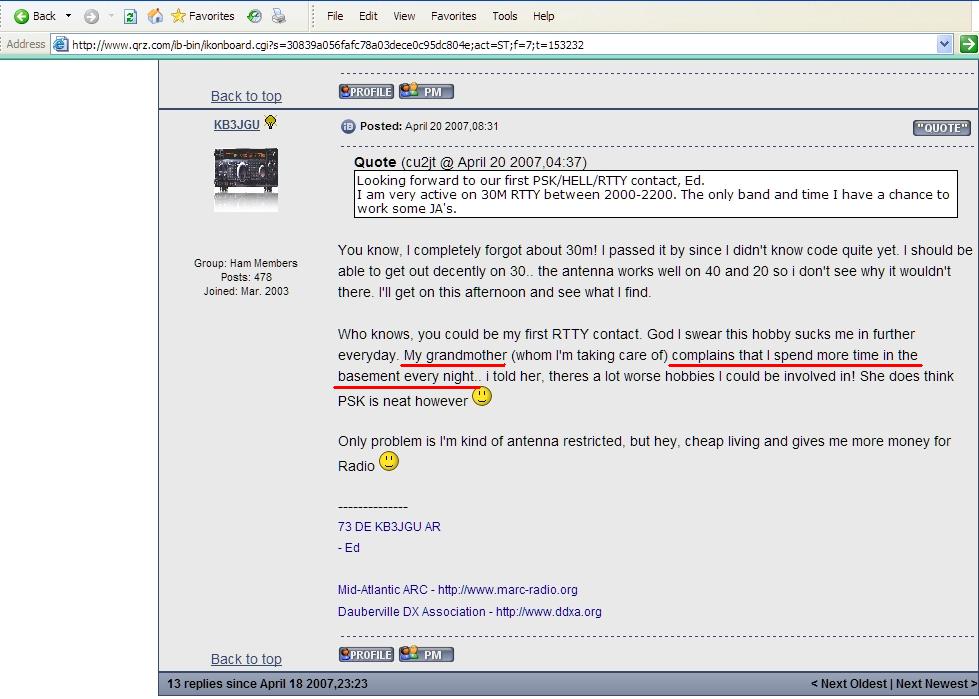Go to the home page via the Home icon
This screenshot has width=979, height=699.
coord(155,16)
